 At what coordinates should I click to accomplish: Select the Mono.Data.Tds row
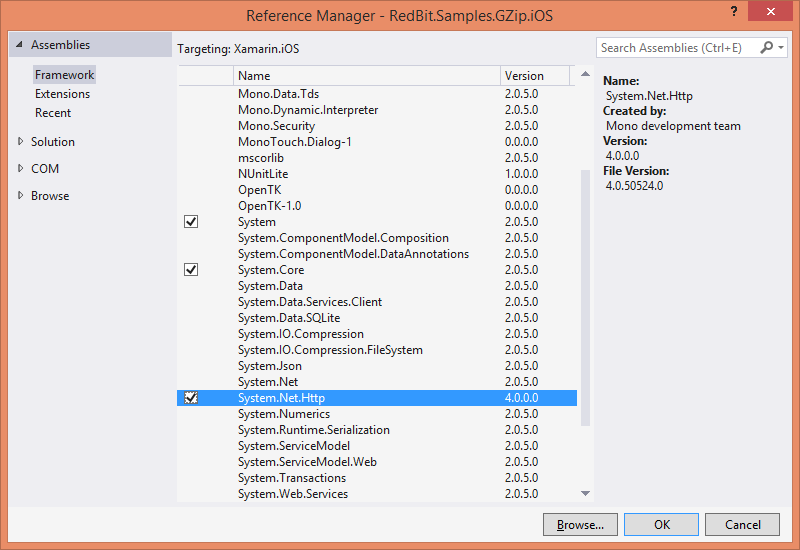[377, 94]
